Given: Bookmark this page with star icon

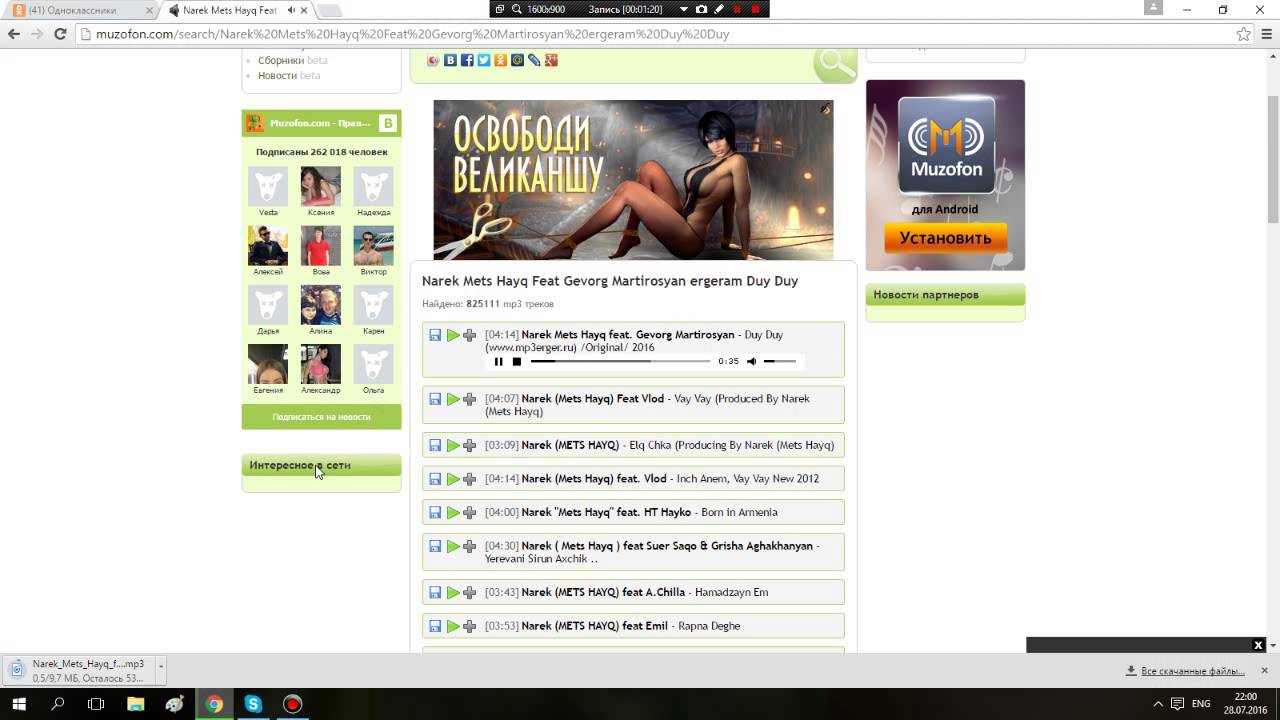Looking at the screenshot, I should (1243, 34).
